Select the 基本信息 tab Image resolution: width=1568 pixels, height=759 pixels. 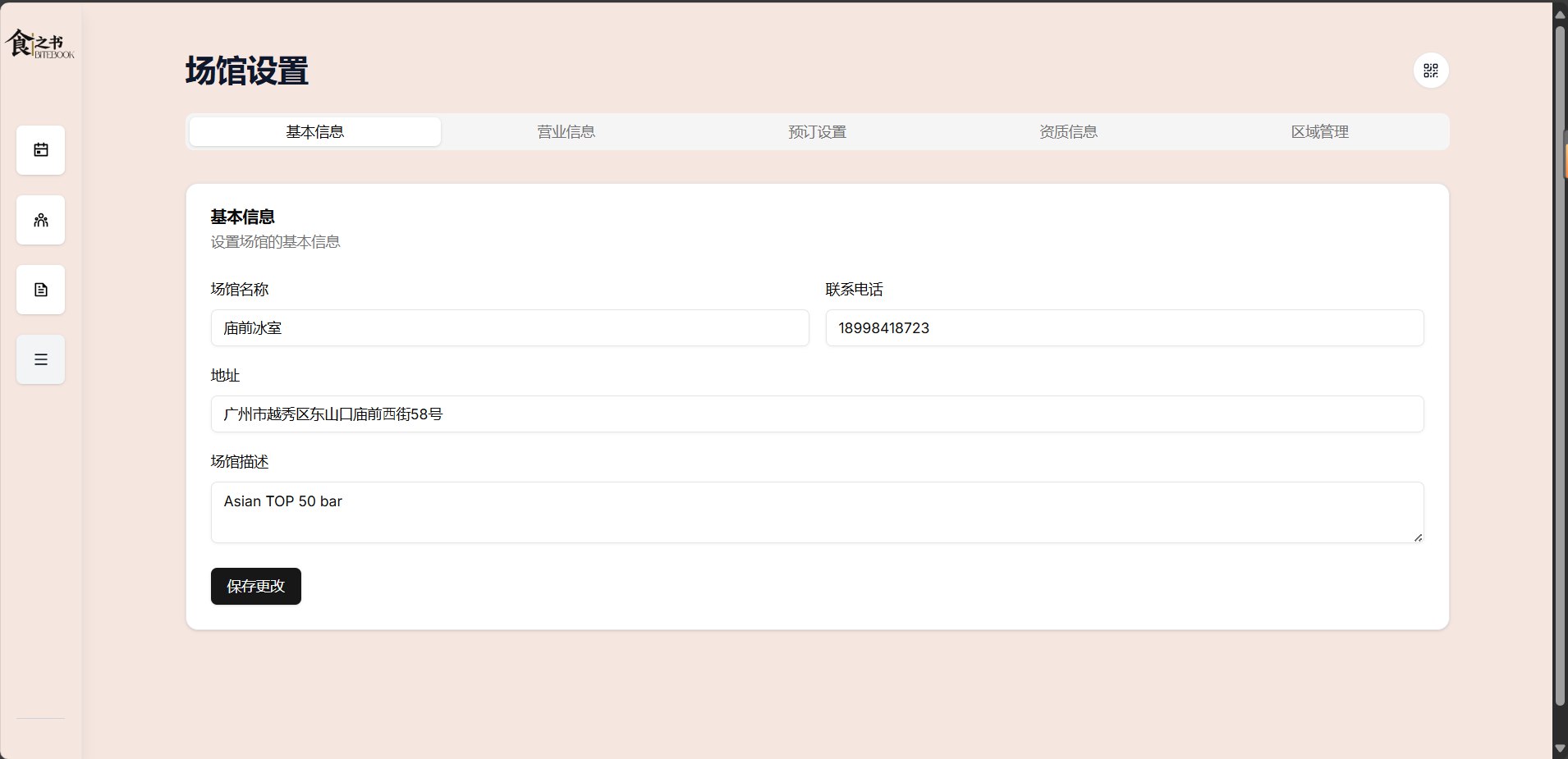coord(315,131)
